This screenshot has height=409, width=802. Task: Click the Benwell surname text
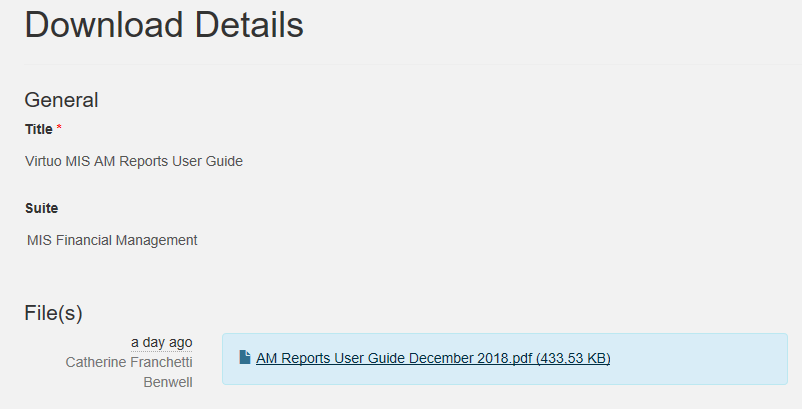click(168, 382)
